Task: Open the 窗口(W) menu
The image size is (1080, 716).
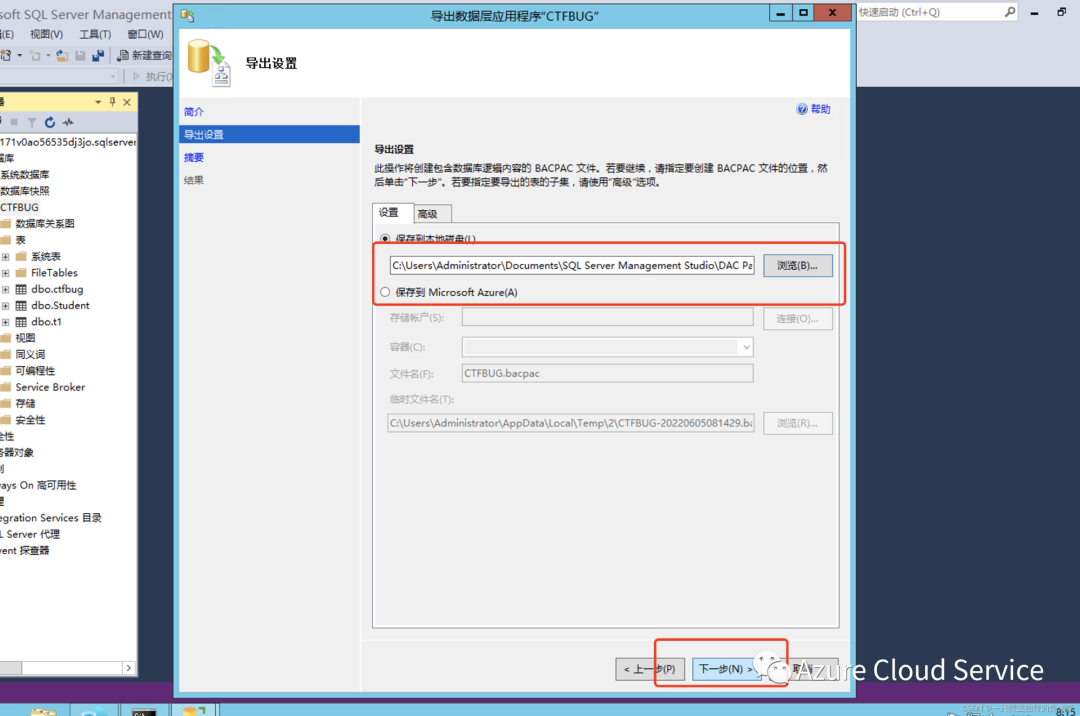Action: click(x=145, y=34)
